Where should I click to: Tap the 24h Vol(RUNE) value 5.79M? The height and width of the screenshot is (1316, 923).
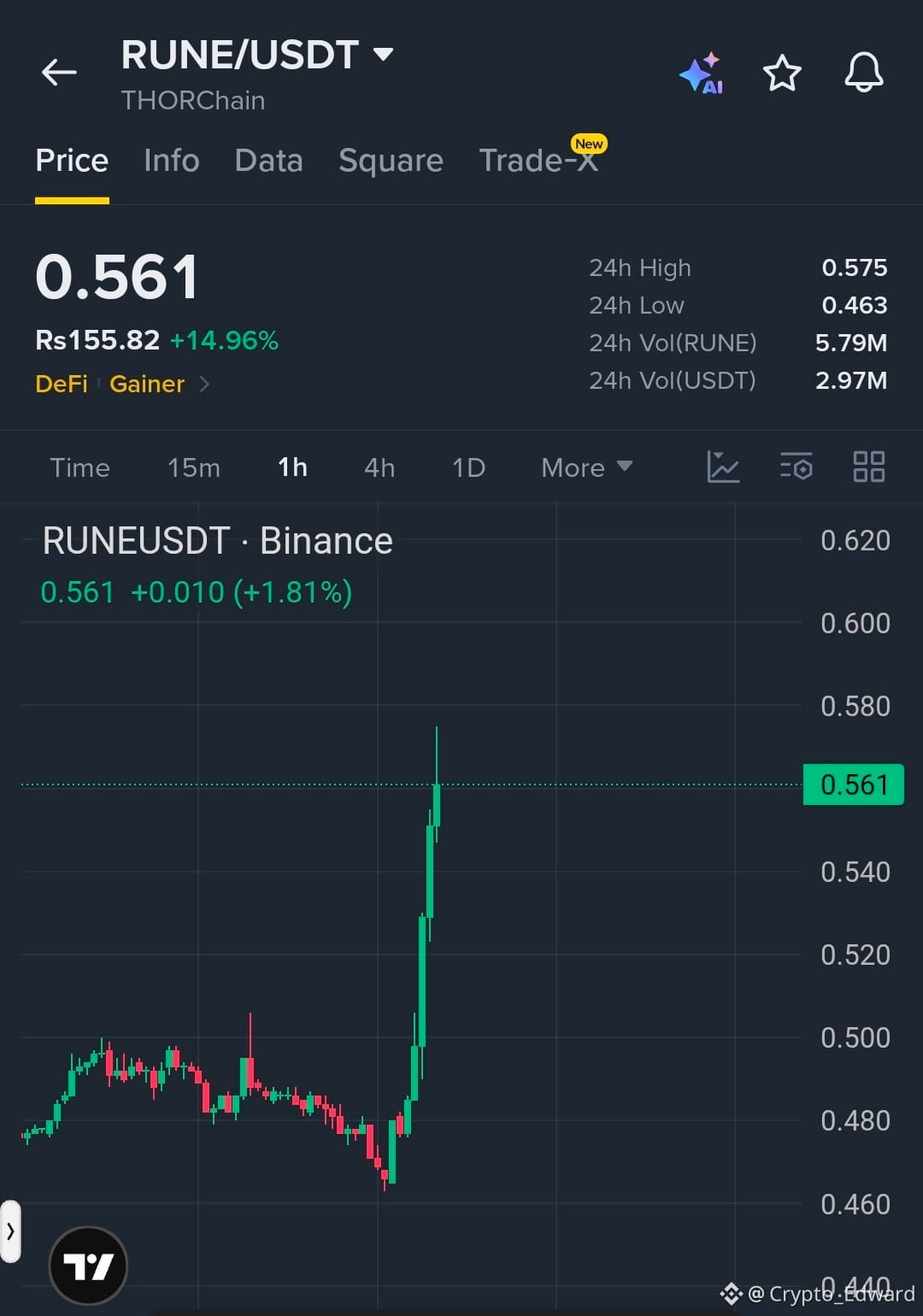pyautogui.click(x=851, y=343)
